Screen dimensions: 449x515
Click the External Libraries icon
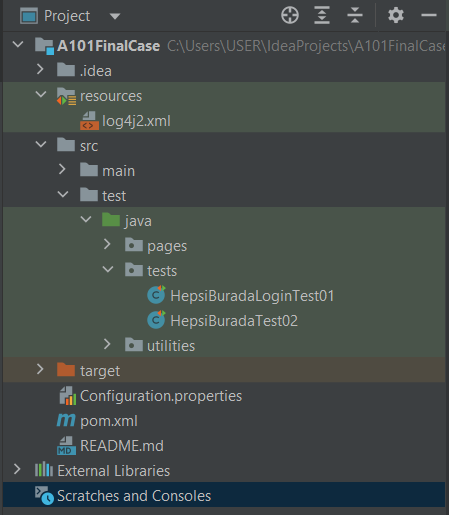coord(44,470)
